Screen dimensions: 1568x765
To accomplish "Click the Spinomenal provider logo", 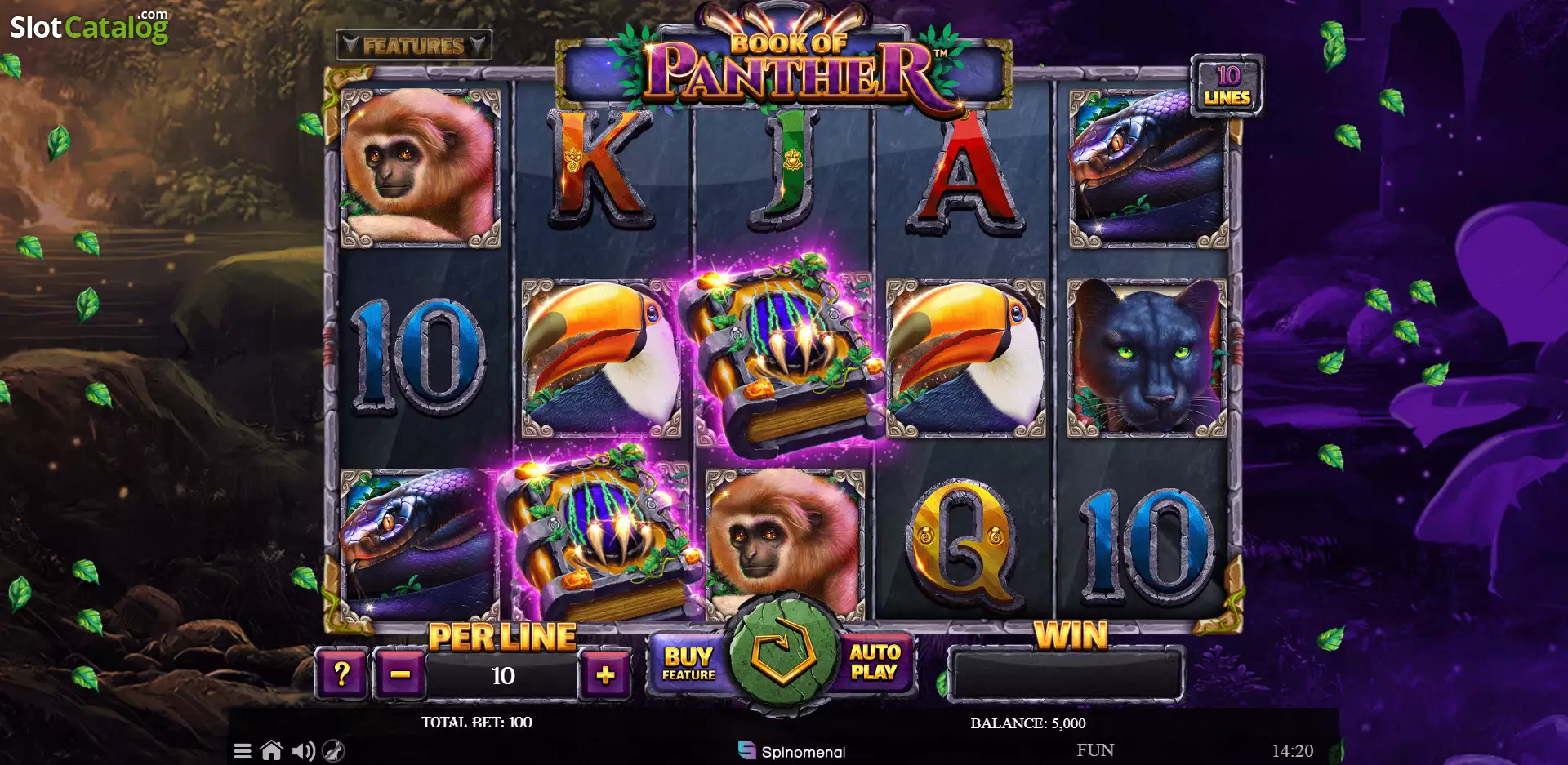I will tap(791, 751).
